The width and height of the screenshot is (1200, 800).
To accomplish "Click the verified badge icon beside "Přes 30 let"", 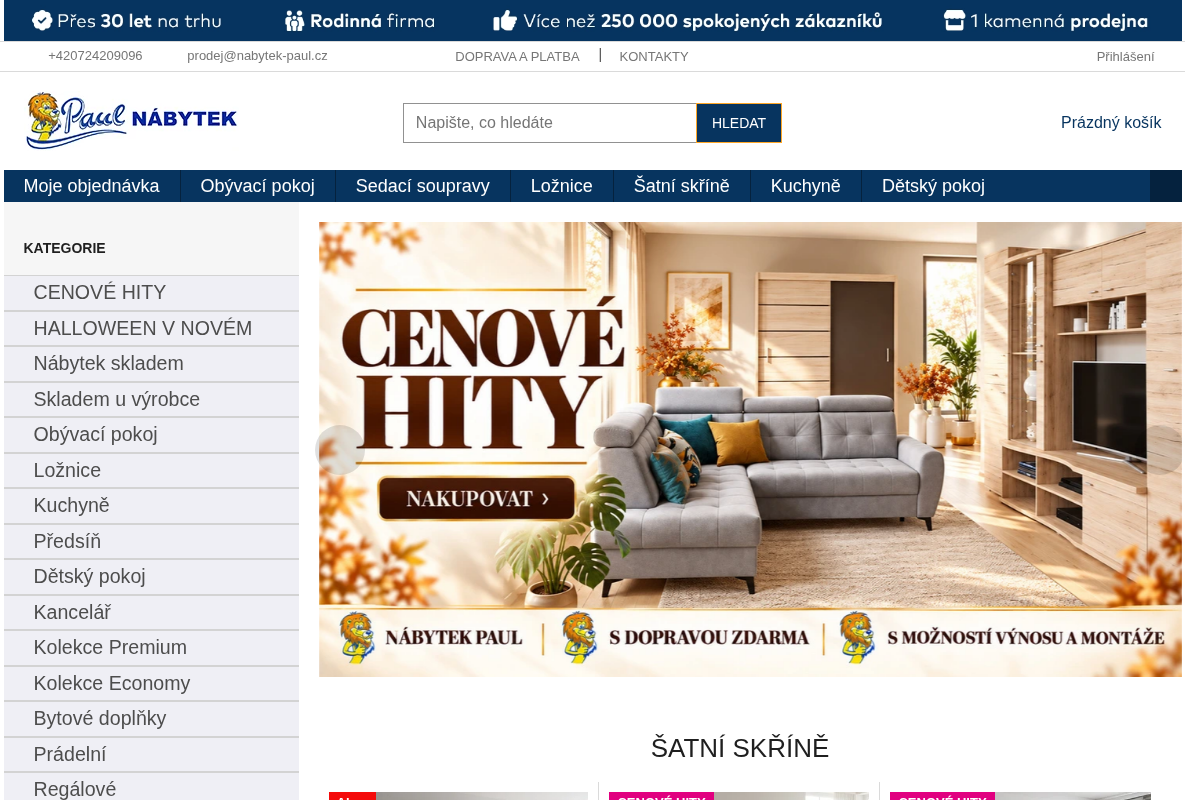I will coord(42,21).
